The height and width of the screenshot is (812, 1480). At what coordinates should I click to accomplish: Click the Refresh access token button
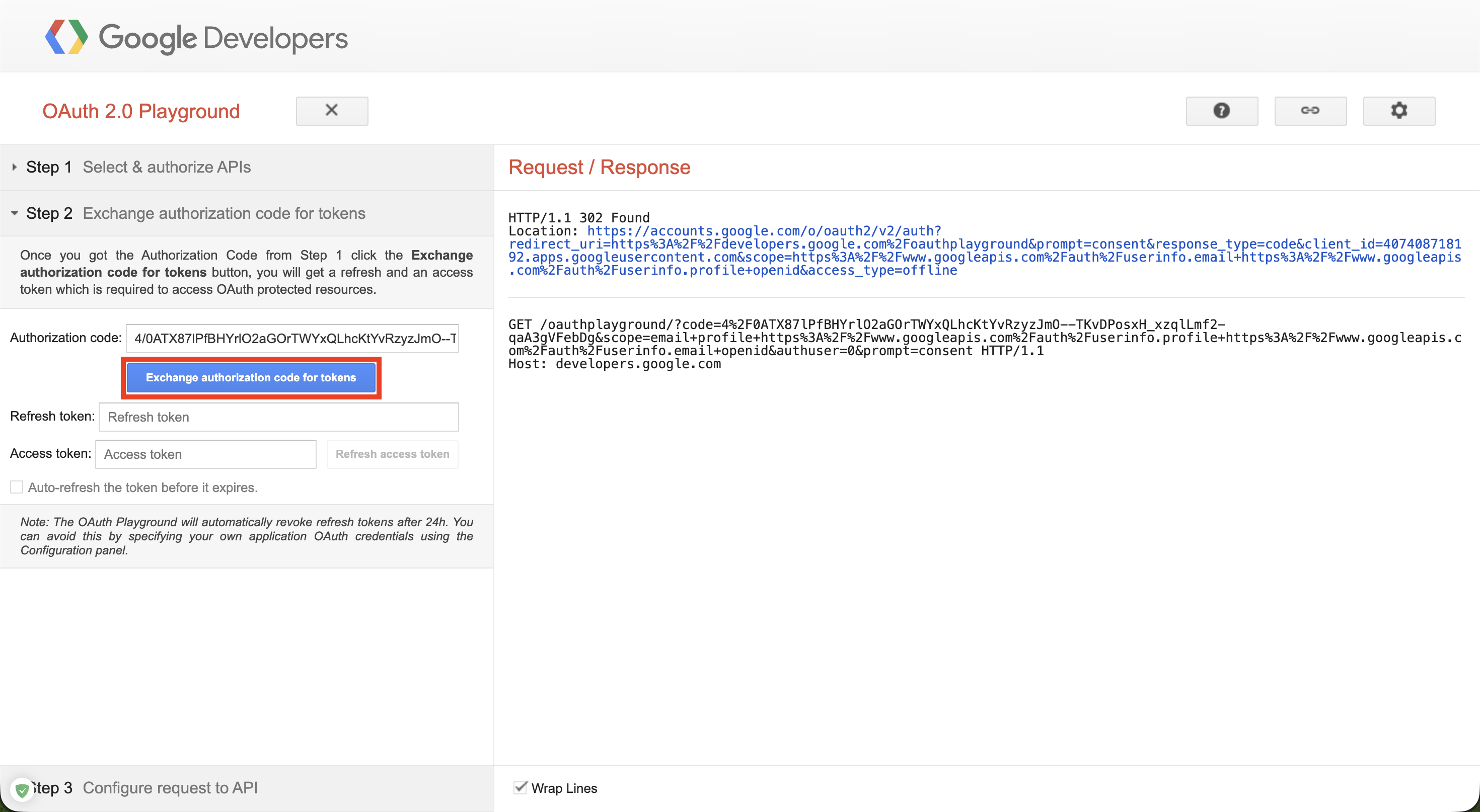pyautogui.click(x=393, y=454)
